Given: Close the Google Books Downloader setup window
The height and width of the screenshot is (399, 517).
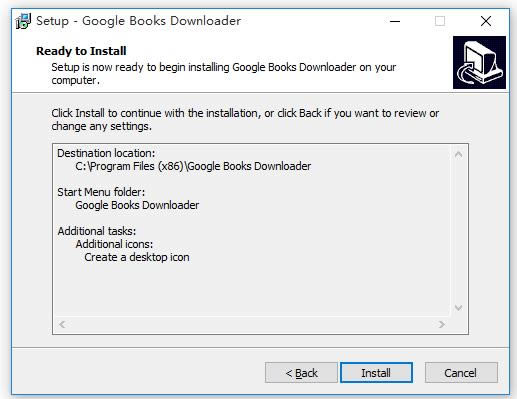Looking at the screenshot, I should 486,21.
